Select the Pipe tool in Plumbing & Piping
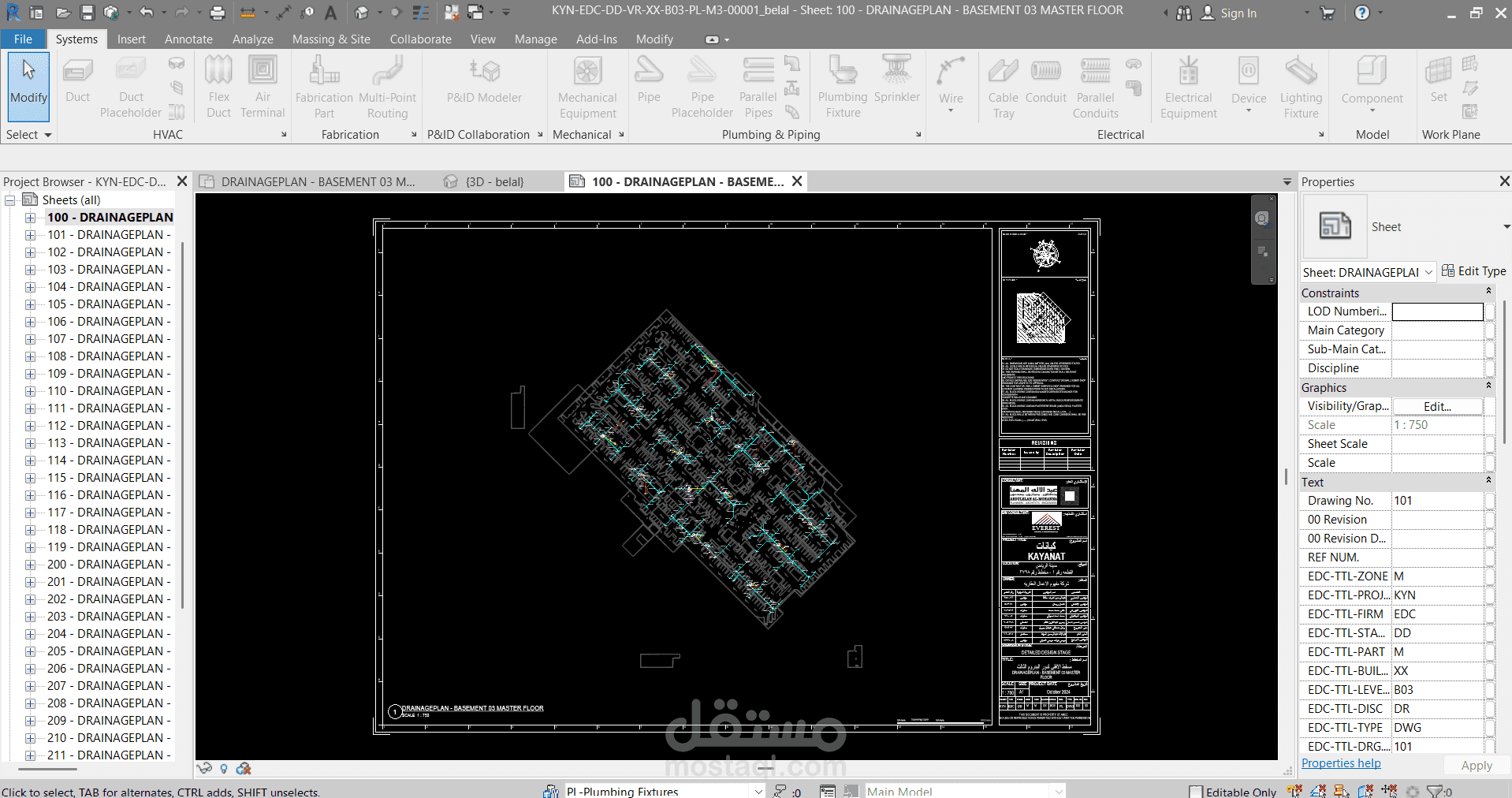This screenshot has height=798, width=1512. (x=649, y=79)
